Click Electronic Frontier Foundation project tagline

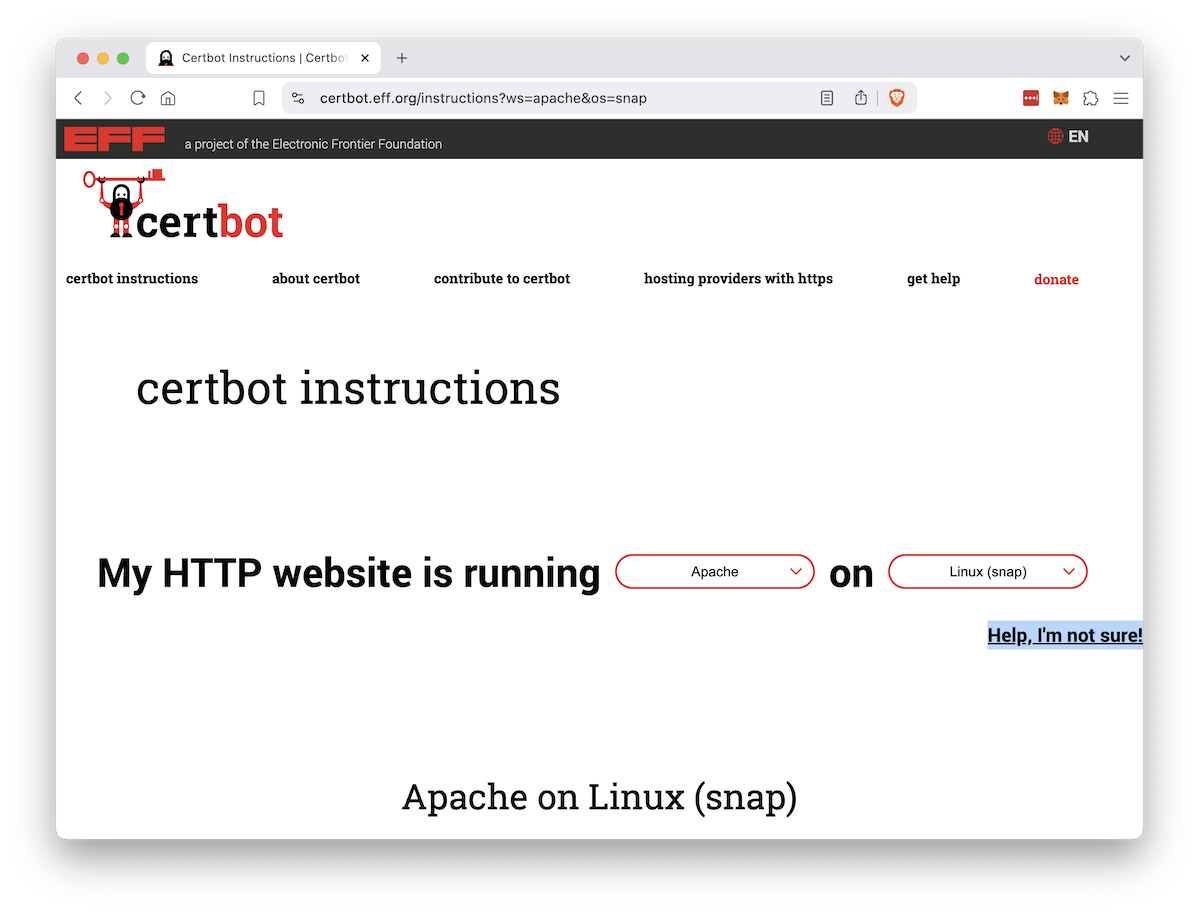click(313, 144)
